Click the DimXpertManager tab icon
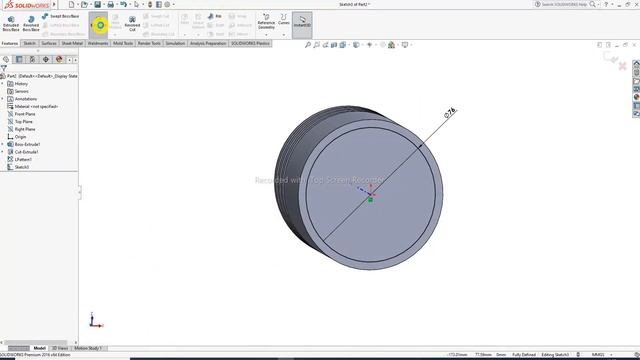 46,60
